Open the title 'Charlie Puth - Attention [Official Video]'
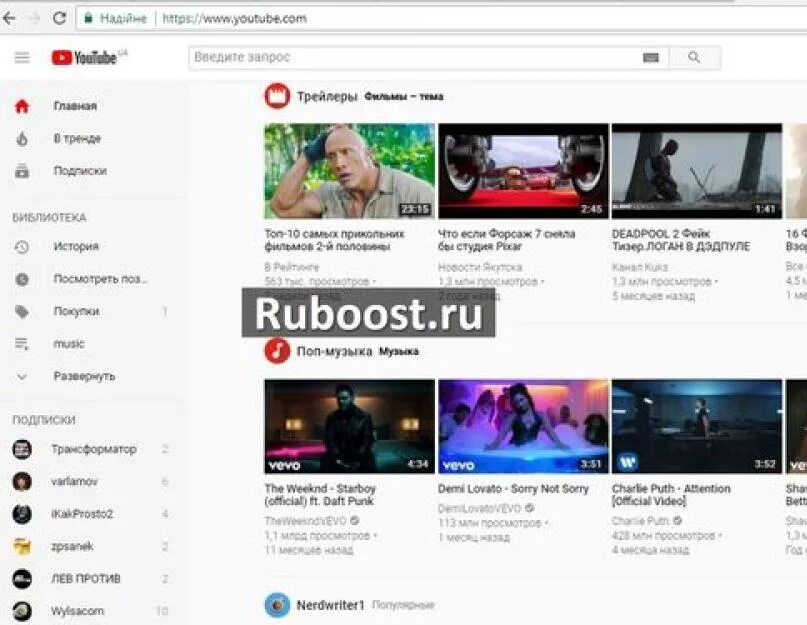Image resolution: width=807 pixels, height=625 pixels. pos(671,495)
